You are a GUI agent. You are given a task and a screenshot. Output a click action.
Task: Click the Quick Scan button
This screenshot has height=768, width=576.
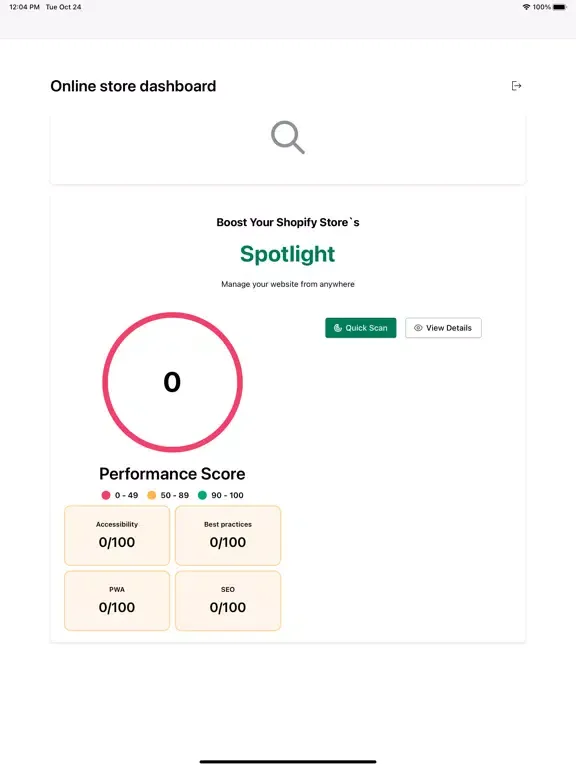[360, 328]
